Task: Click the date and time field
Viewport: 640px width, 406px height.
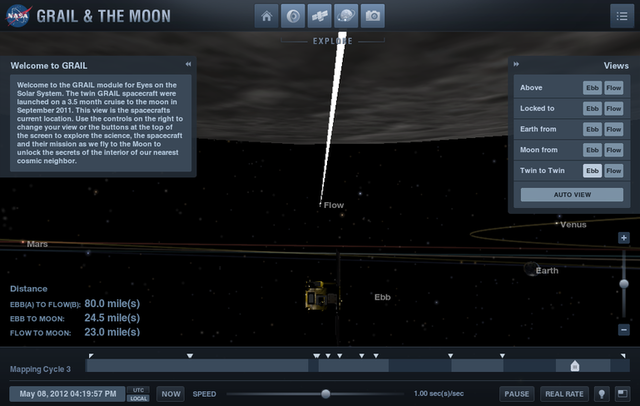Action: (67, 394)
